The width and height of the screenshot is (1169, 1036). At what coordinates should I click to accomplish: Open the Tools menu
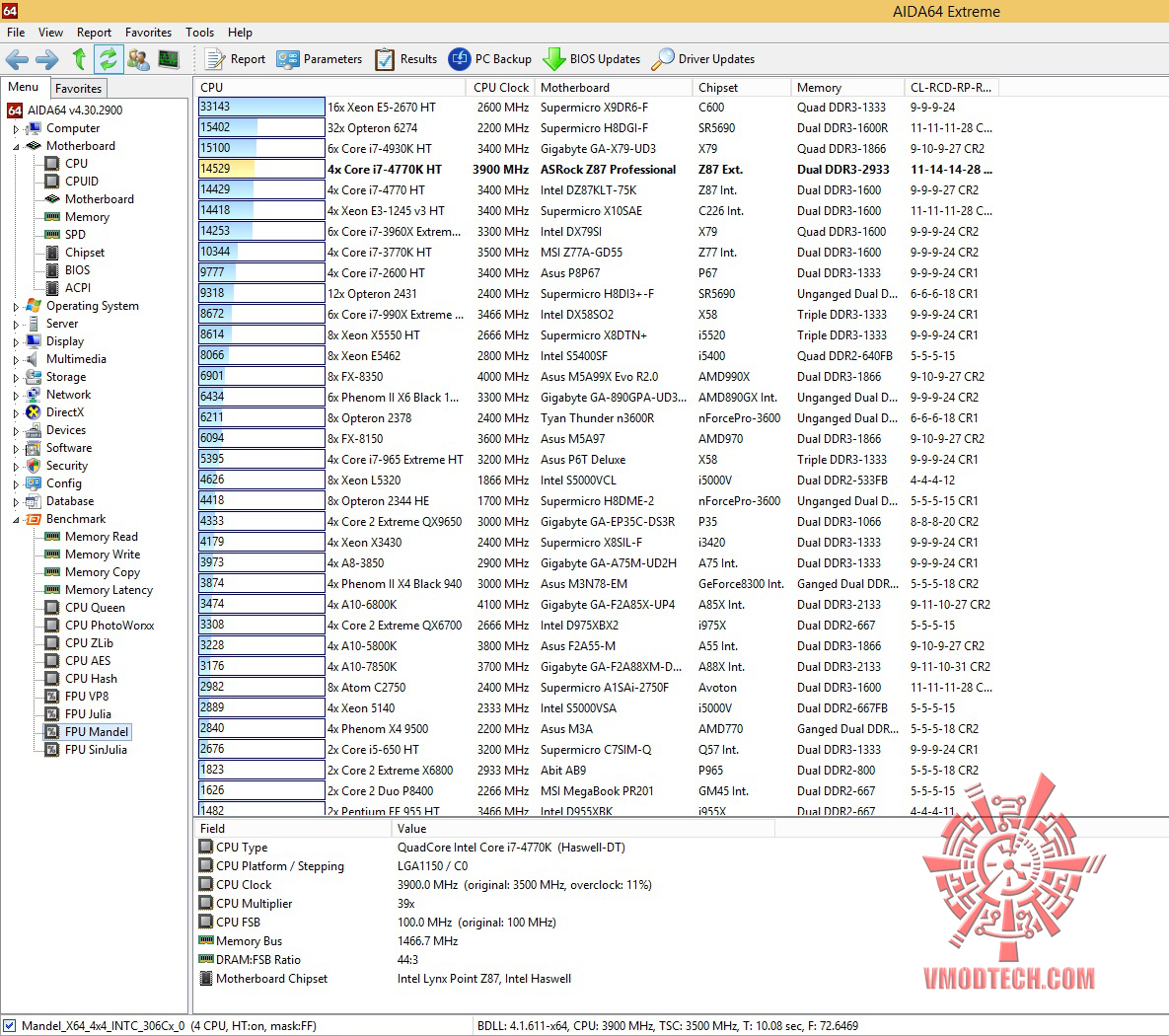200,33
